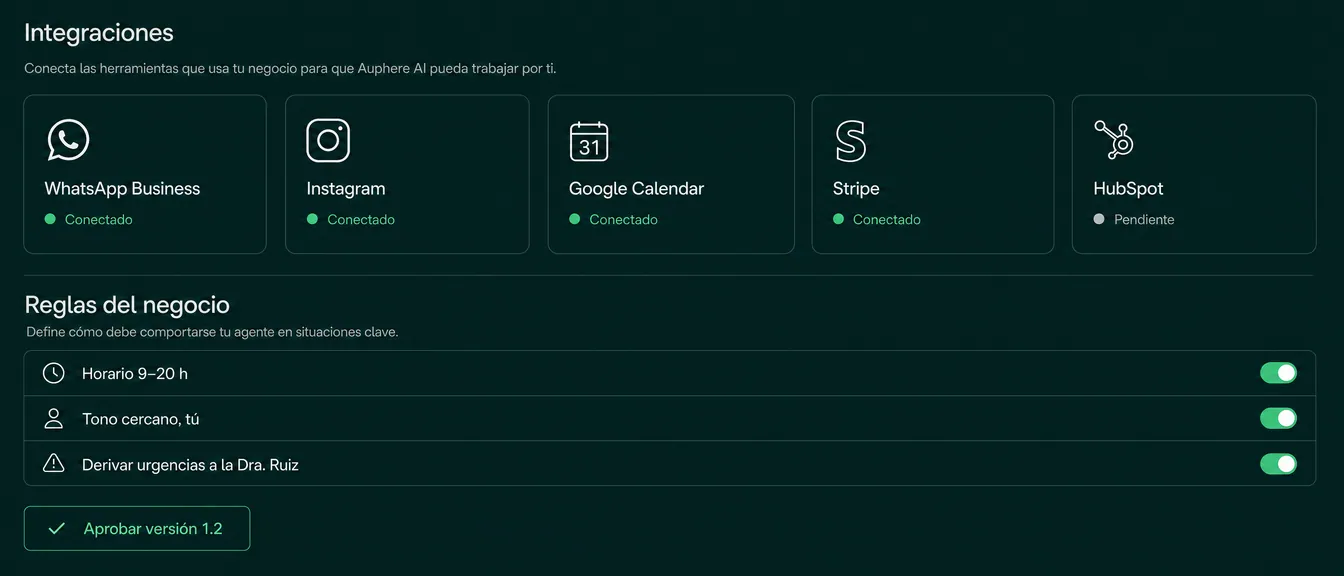The height and width of the screenshot is (576, 1344).
Task: Click the Conectado label under Google Calendar
Action: point(624,219)
